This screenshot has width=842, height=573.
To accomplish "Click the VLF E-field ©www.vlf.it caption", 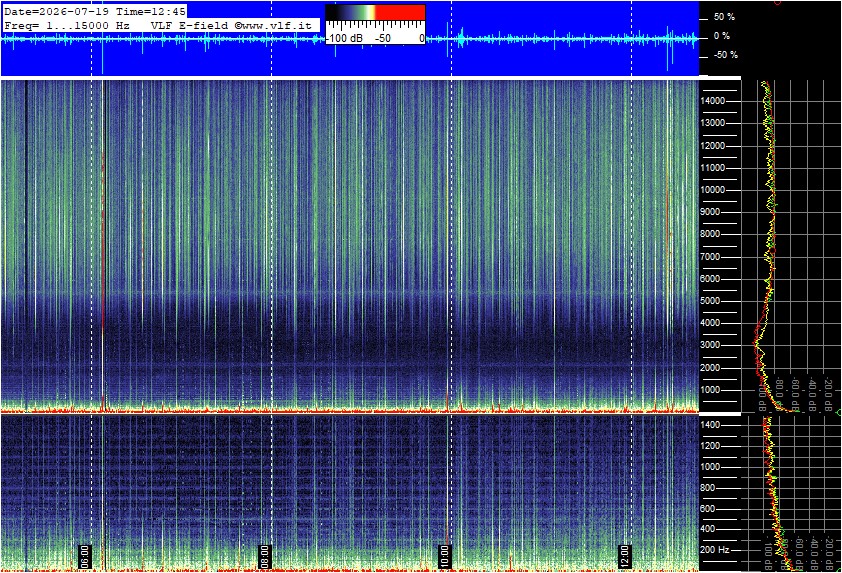I will [231, 25].
